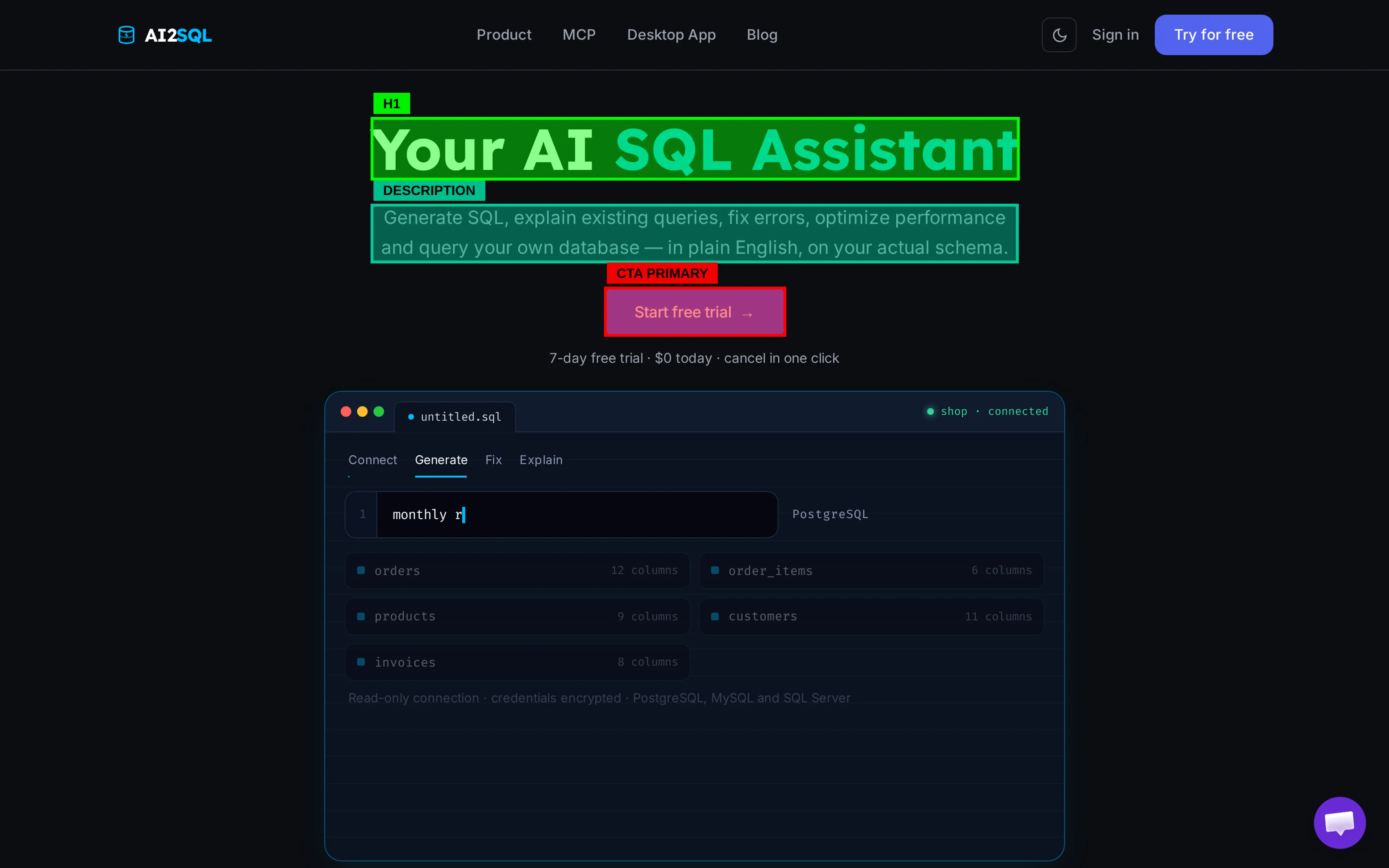Click the 'Your AI SQL Assistant' heading
This screenshot has width=1389, height=868.
694,149
